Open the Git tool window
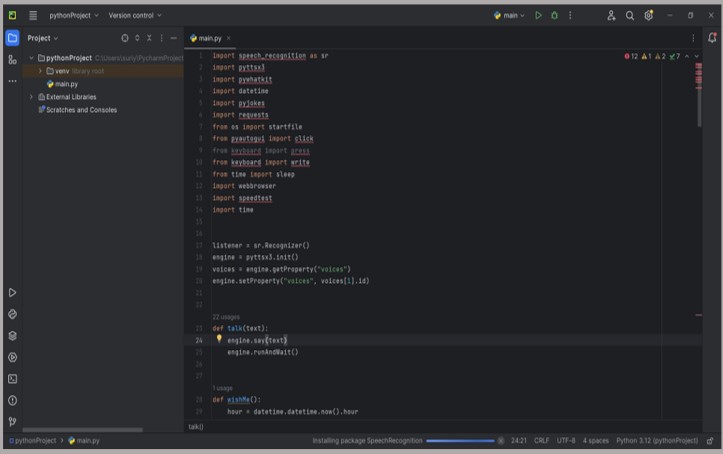The image size is (723, 454). pyautogui.click(x=12, y=422)
